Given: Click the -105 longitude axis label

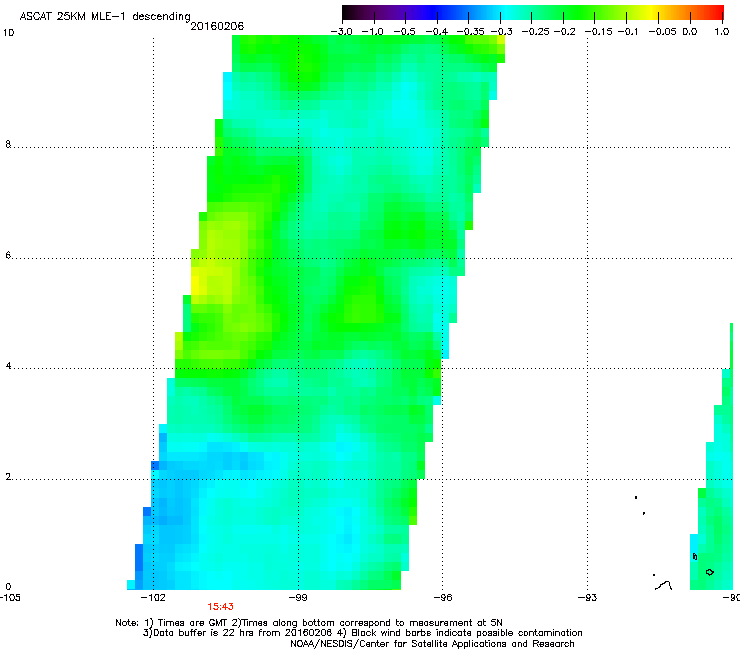Looking at the screenshot, I should pos(10,598).
